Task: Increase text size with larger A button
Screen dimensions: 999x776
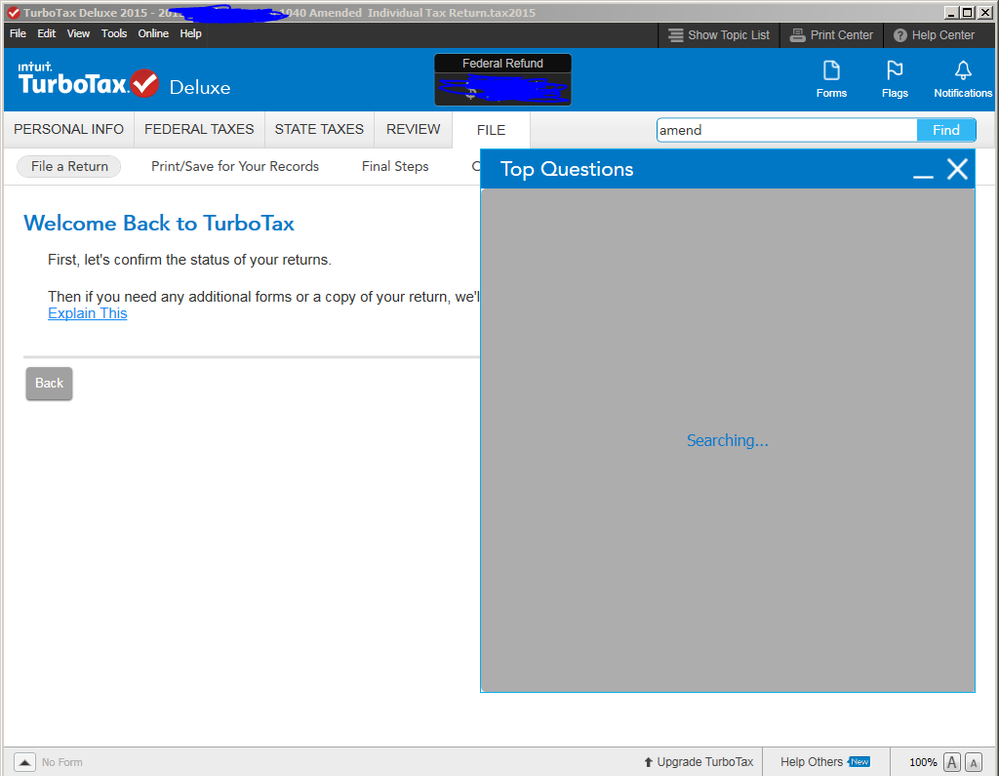Action: tap(952, 762)
